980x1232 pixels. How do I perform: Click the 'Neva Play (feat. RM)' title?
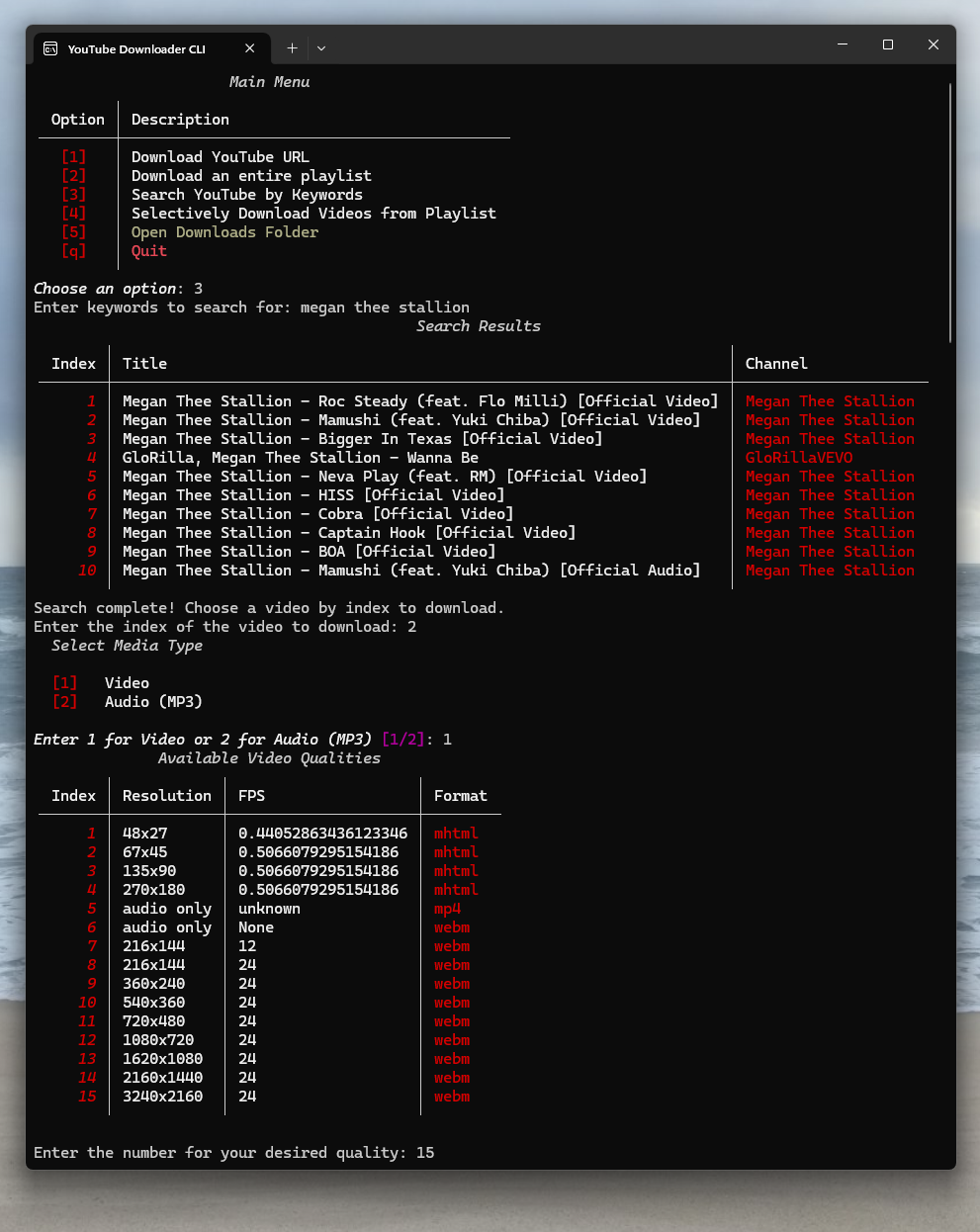tap(385, 477)
